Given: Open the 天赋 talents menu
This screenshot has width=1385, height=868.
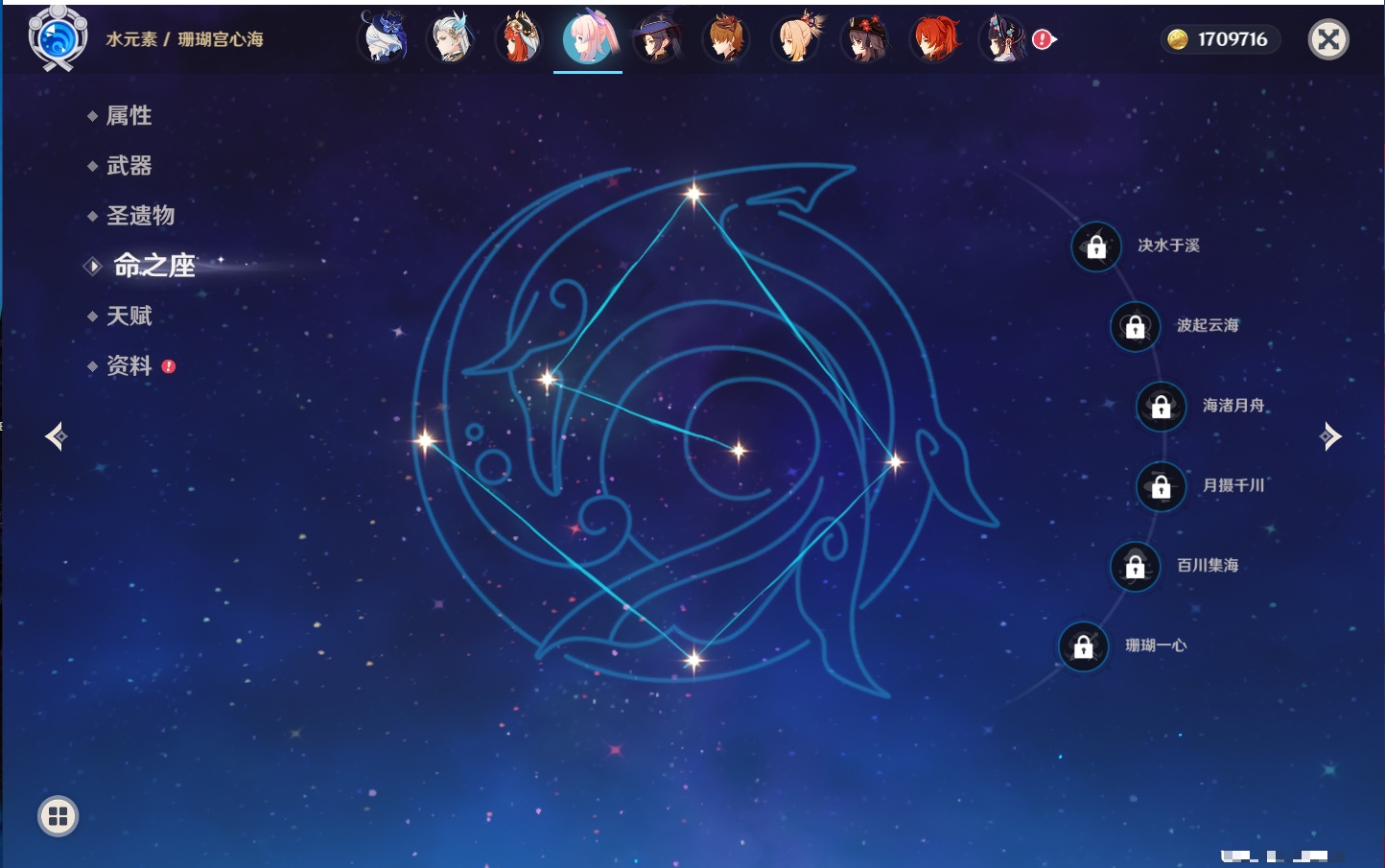Looking at the screenshot, I should click(x=129, y=316).
